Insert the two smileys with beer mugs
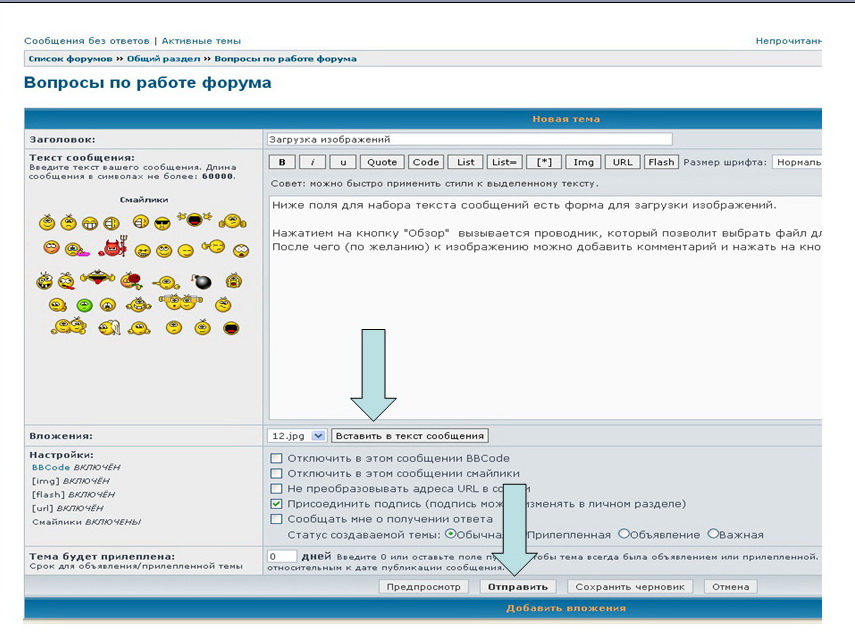 (180, 302)
